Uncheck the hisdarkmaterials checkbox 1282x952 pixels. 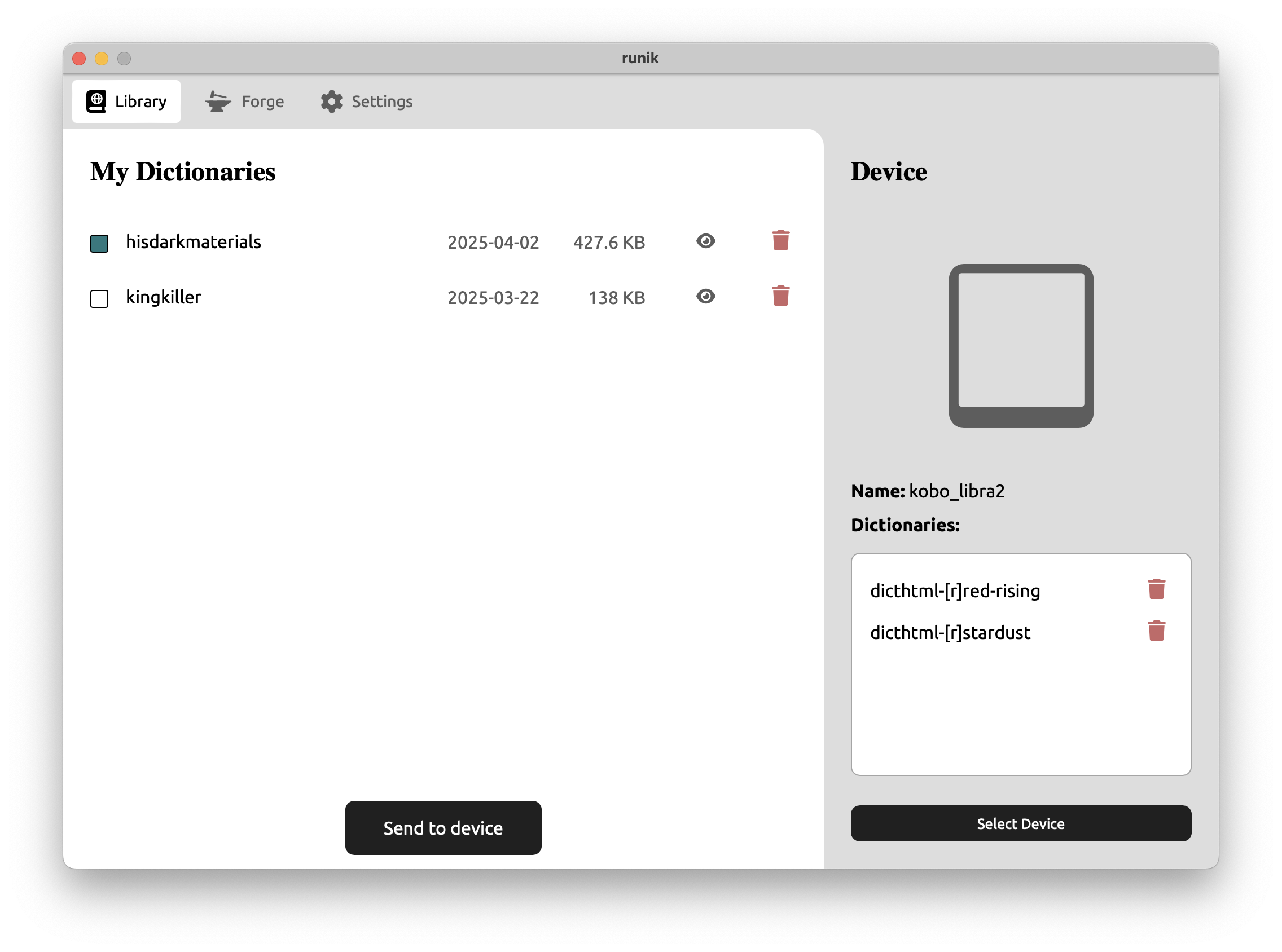click(x=99, y=243)
